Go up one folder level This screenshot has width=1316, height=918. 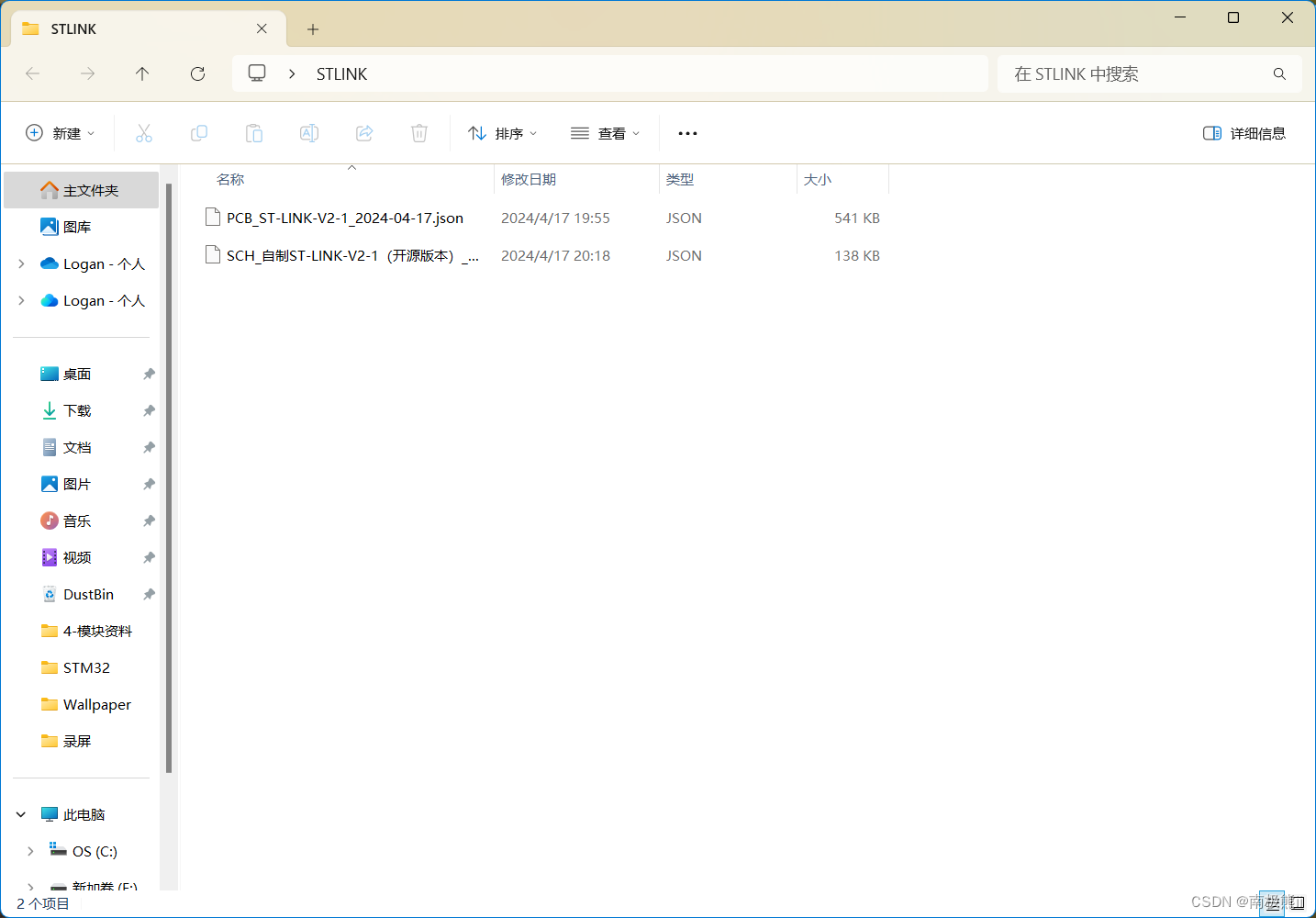pos(142,73)
